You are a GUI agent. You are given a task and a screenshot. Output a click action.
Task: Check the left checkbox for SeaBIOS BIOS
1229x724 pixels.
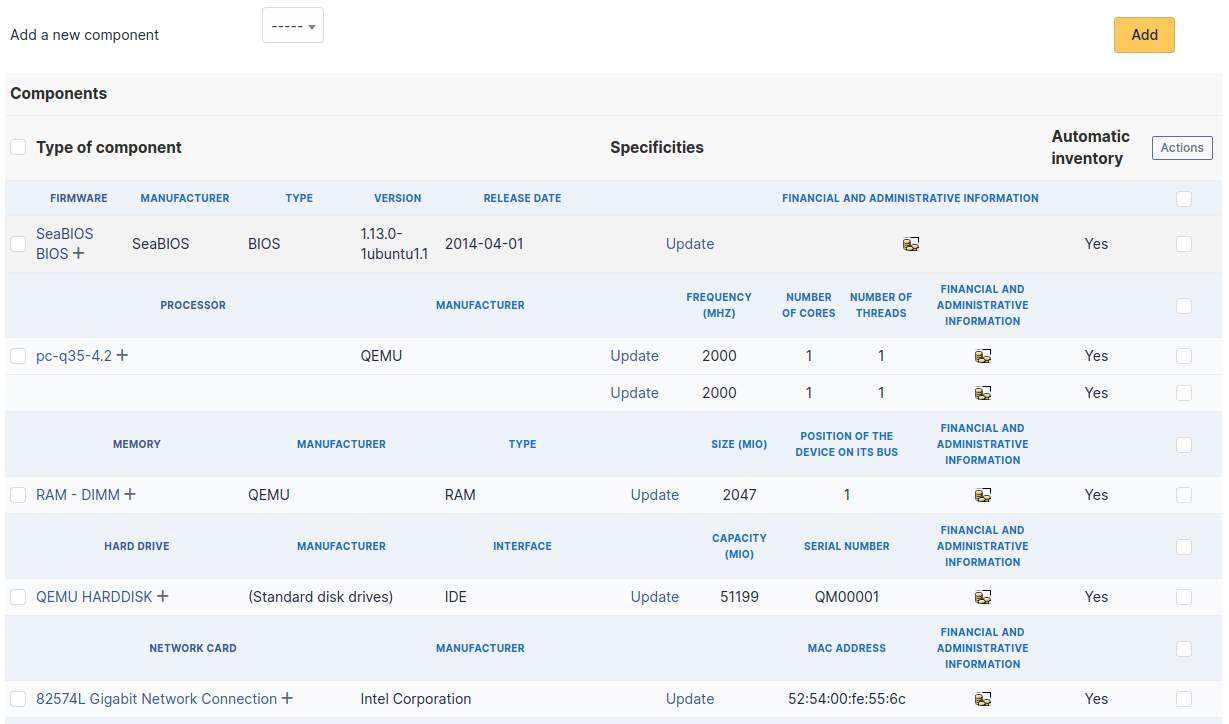pyautogui.click(x=18, y=244)
